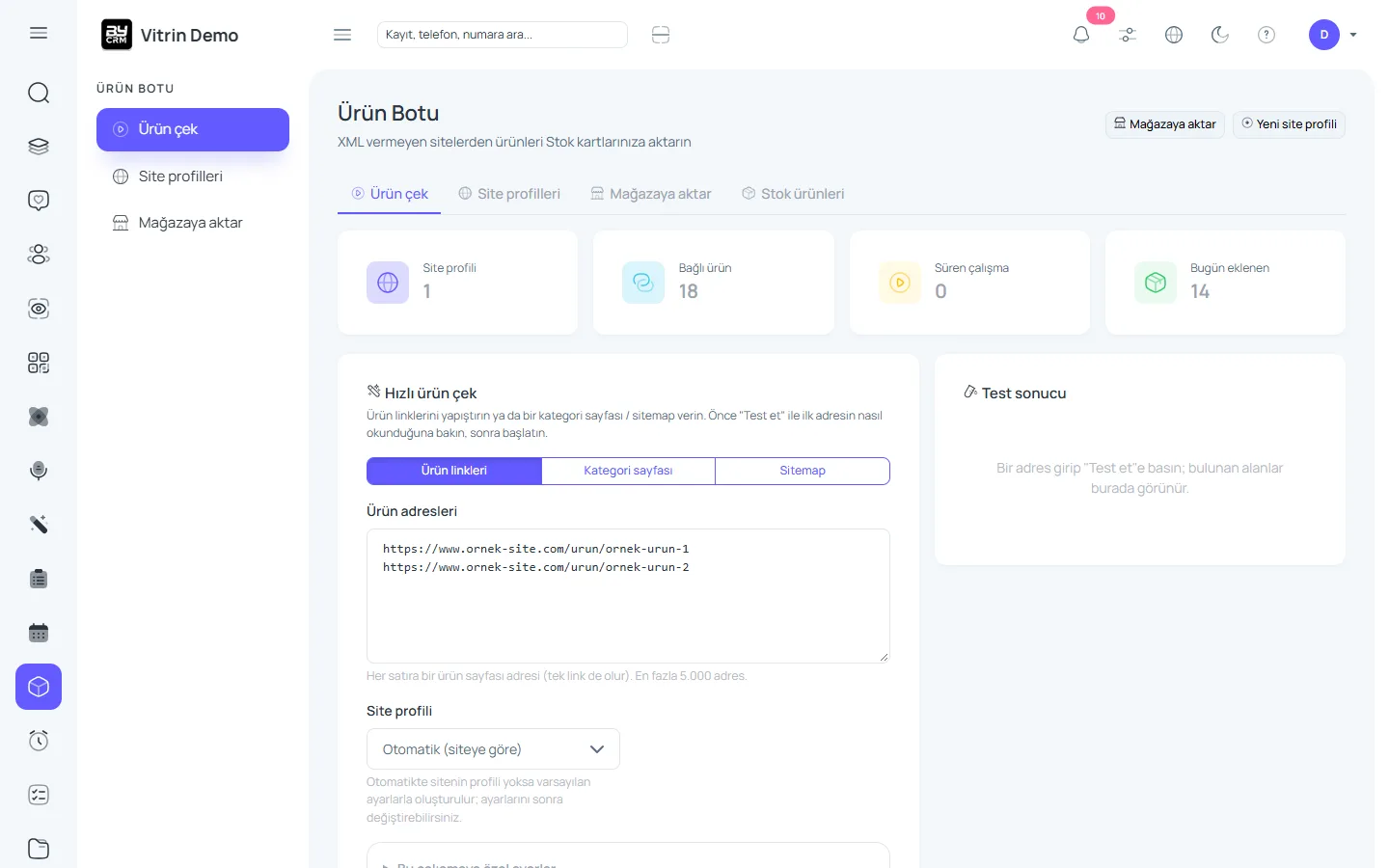
Task: Open the stacked layers icon in left rail
Action: (39, 147)
